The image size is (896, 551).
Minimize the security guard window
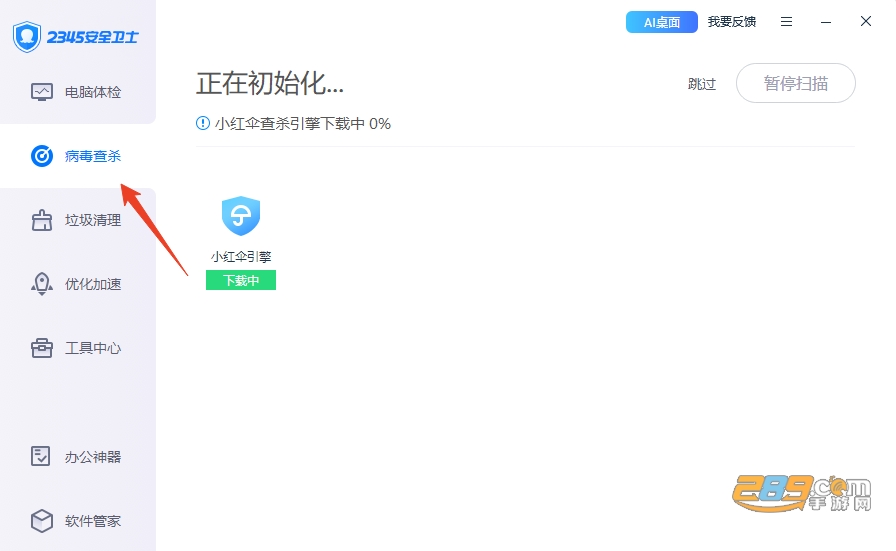point(826,22)
